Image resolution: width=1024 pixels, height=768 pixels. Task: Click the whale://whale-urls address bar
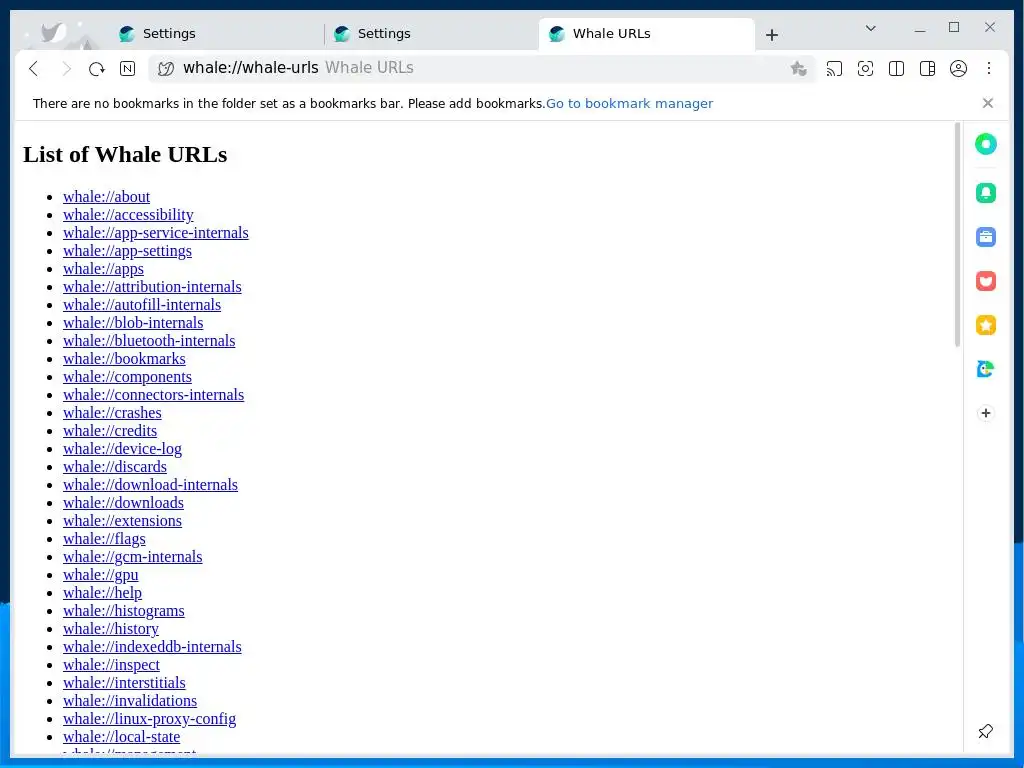coord(482,69)
